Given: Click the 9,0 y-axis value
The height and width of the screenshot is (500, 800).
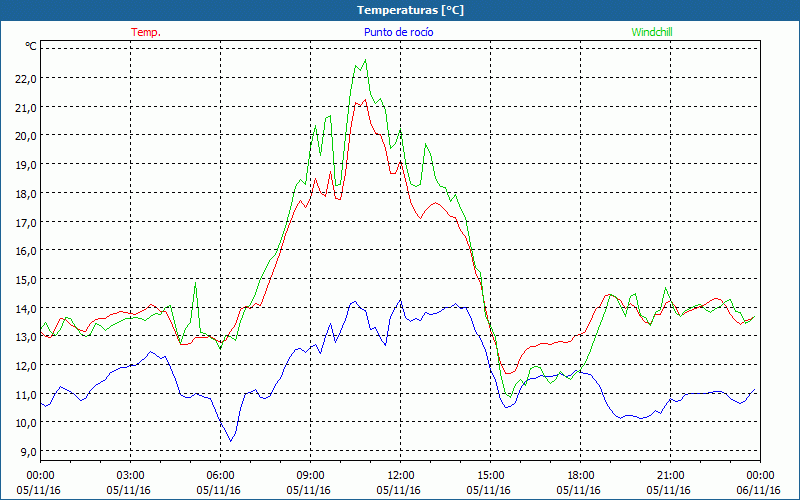Looking at the screenshot, I should (29, 452).
